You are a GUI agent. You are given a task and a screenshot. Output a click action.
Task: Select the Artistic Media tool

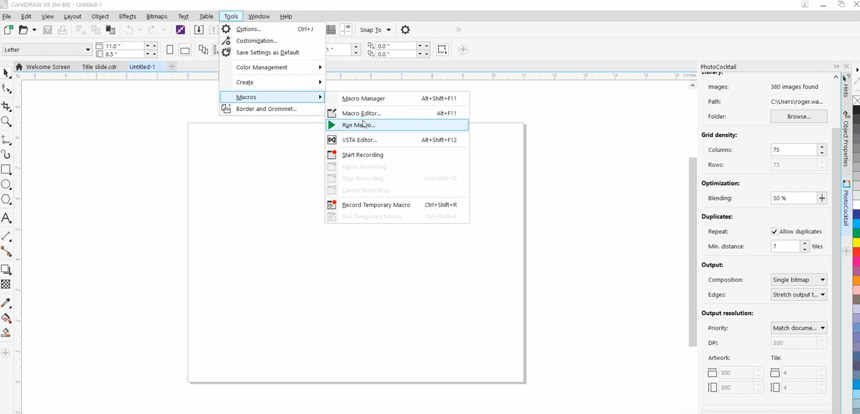click(6, 154)
